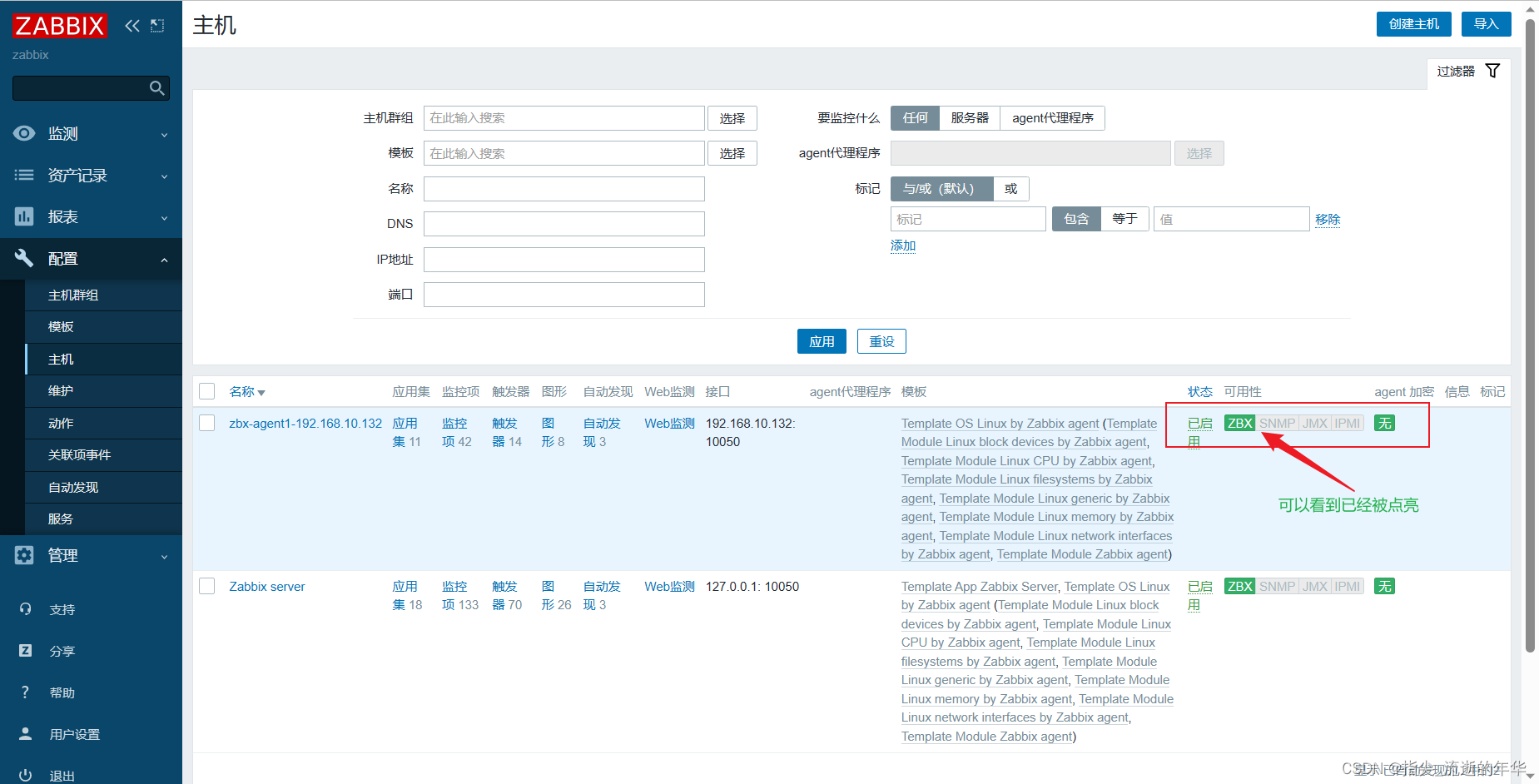Collapse sidebar with double-chevron icon
The image size is (1539, 784).
click(132, 26)
